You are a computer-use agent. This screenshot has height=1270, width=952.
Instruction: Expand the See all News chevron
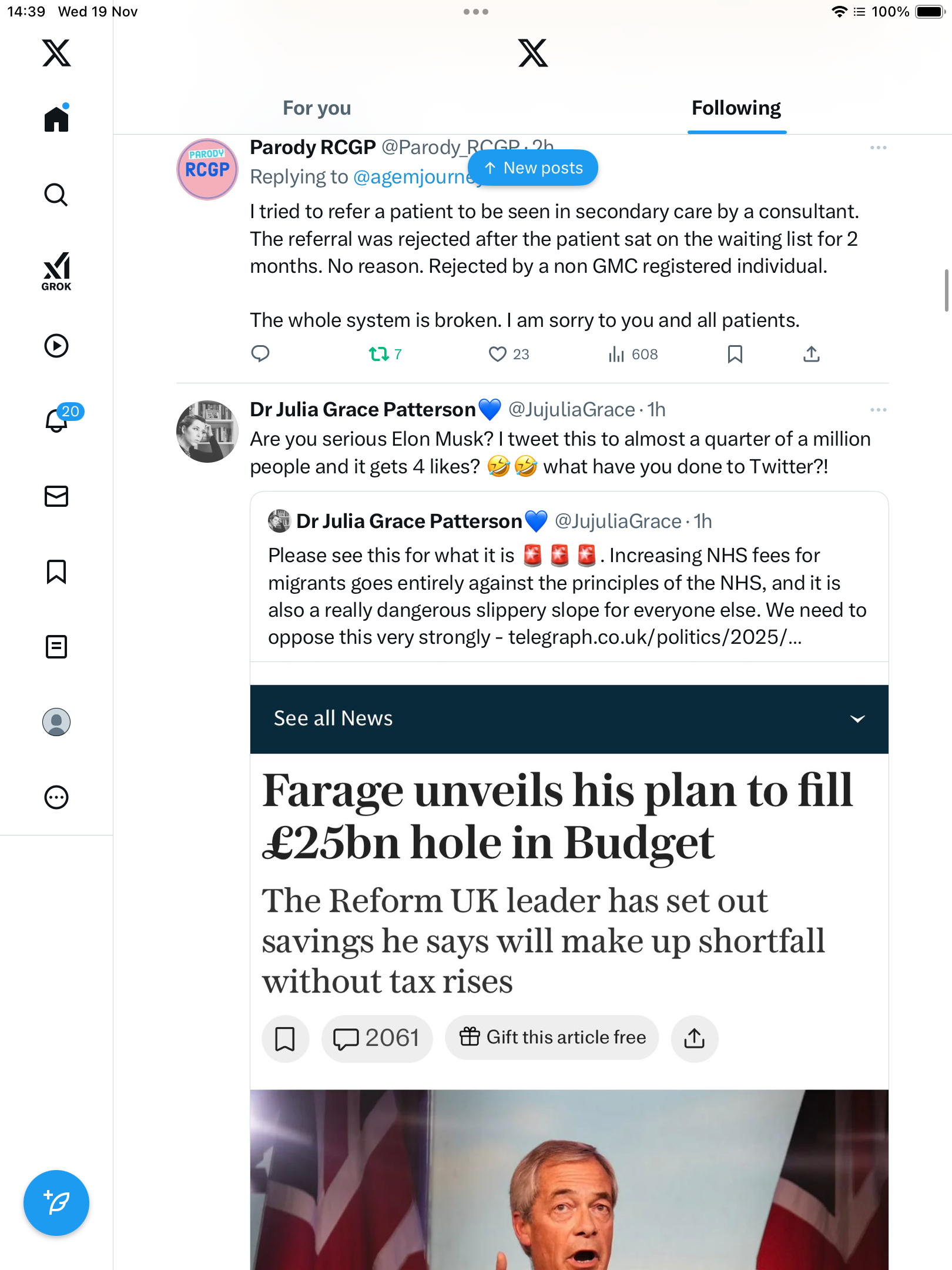(858, 719)
